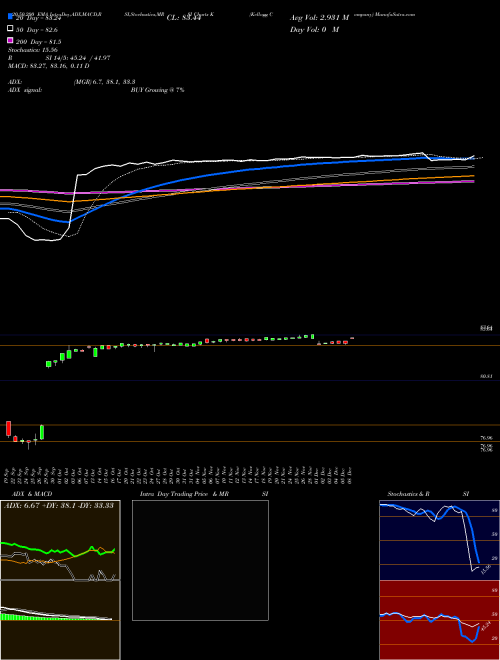This screenshot has width=500, height=660.
Task: Click the 'MACD: 83.27, 83.16, 0.11 D' line
Action: pyautogui.click(x=49, y=66)
